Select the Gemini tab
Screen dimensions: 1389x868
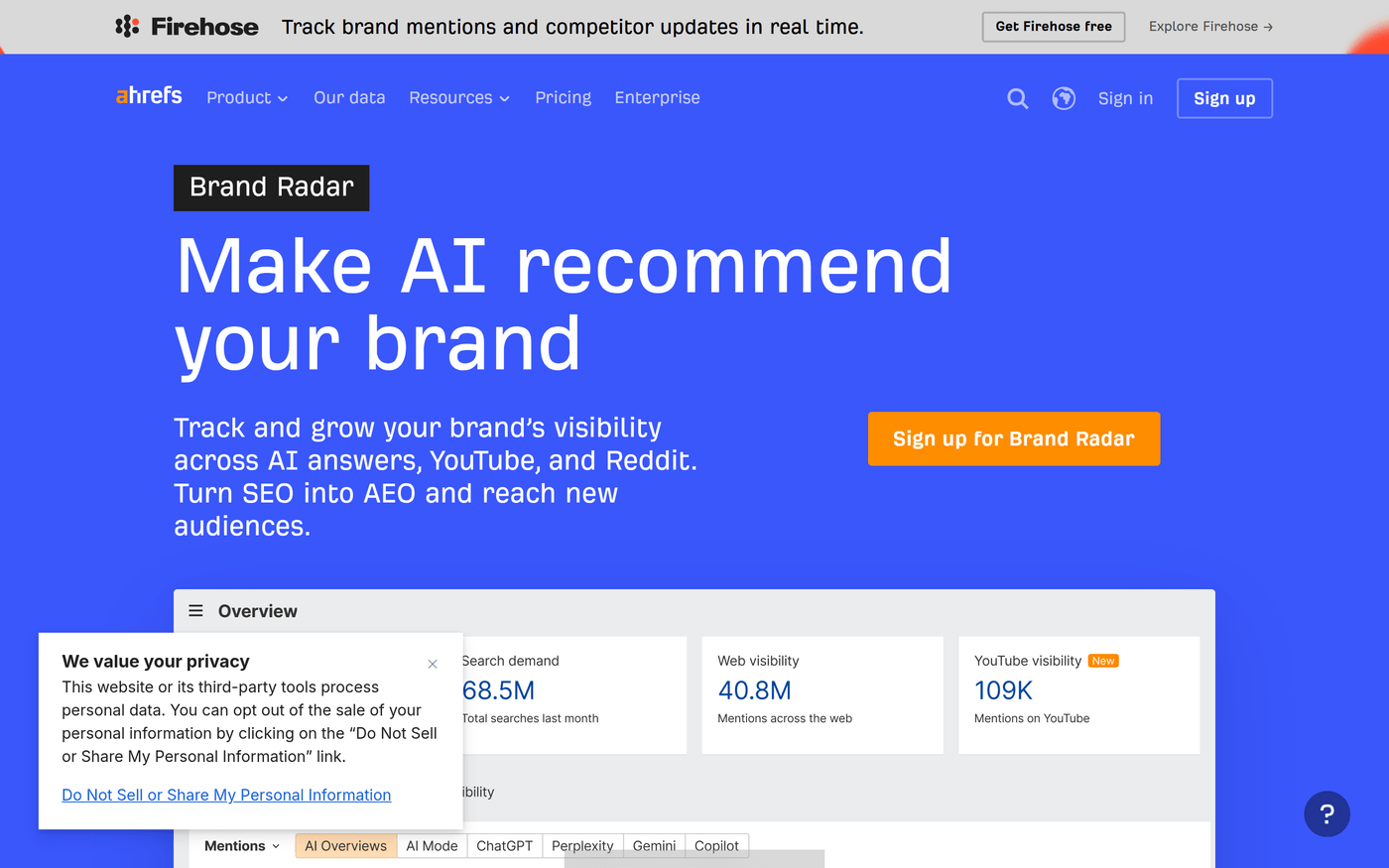(x=654, y=846)
